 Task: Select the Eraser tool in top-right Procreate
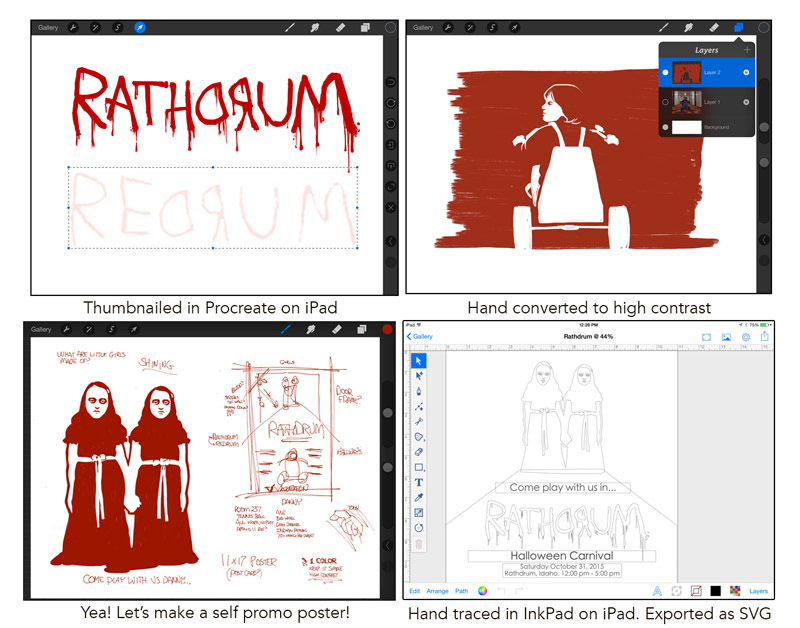click(714, 28)
